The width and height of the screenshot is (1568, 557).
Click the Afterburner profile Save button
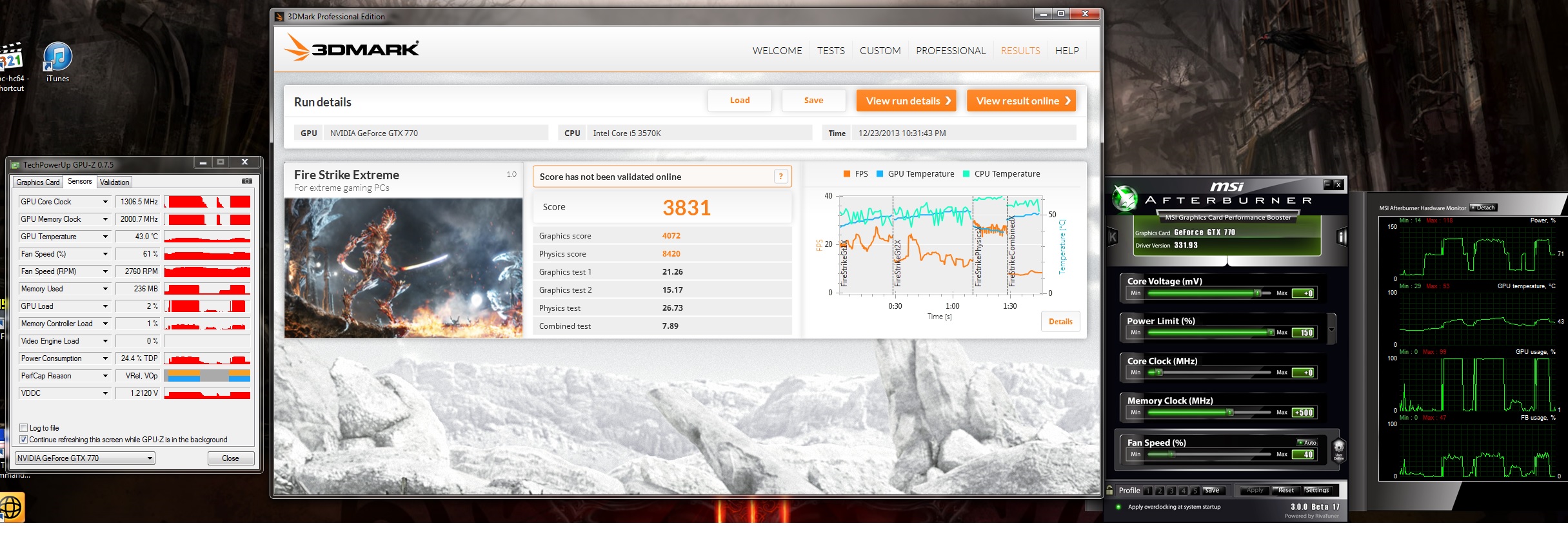coord(1213,491)
